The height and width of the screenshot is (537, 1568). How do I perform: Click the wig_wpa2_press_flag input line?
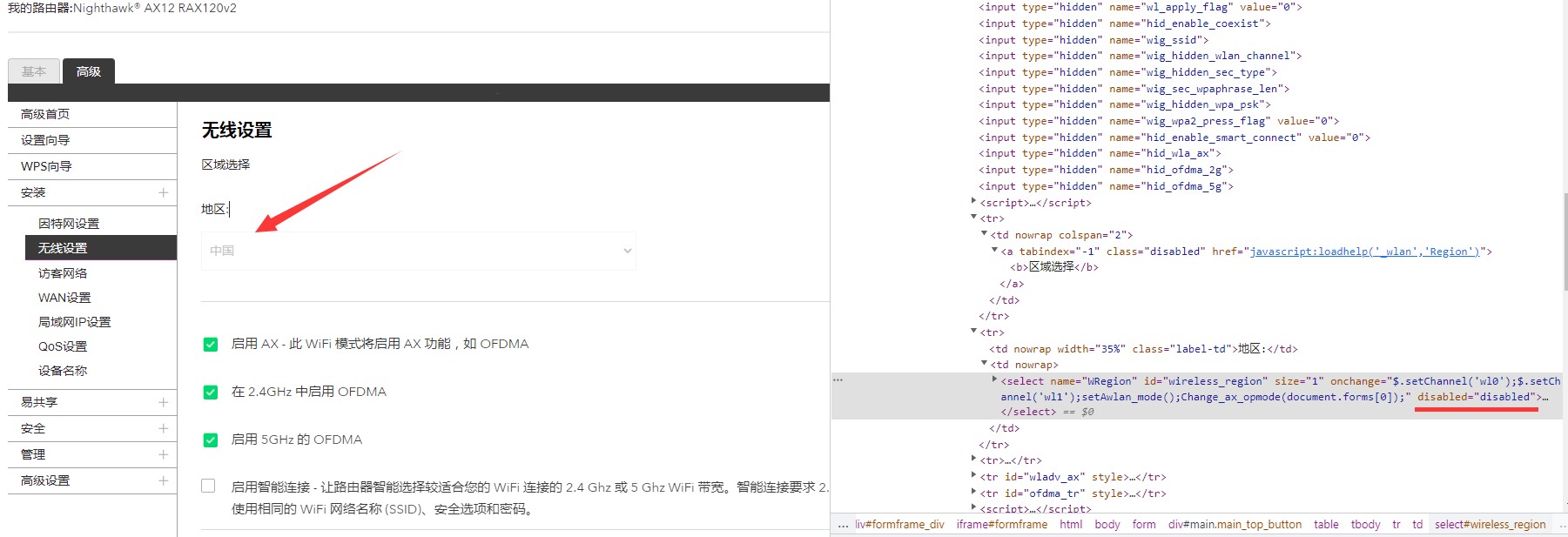(1159, 121)
